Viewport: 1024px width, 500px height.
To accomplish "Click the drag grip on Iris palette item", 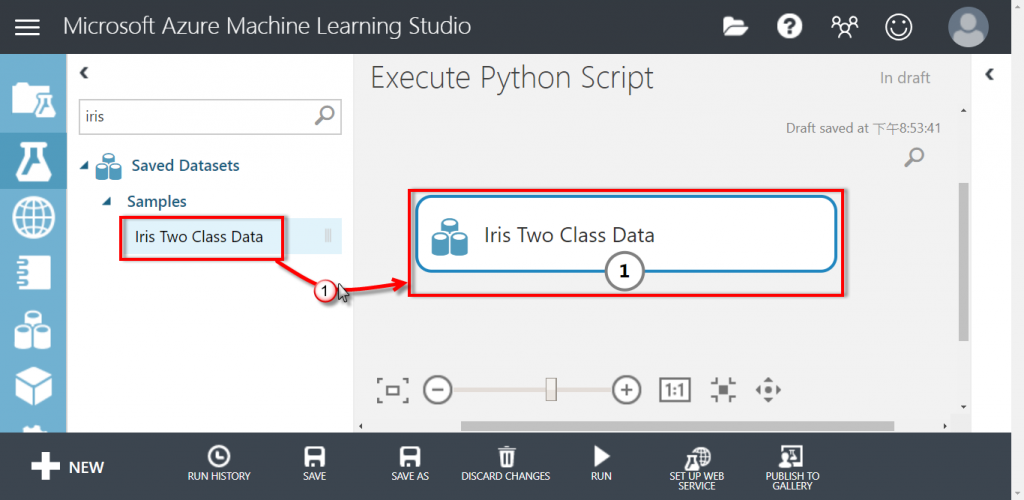I will [328, 236].
